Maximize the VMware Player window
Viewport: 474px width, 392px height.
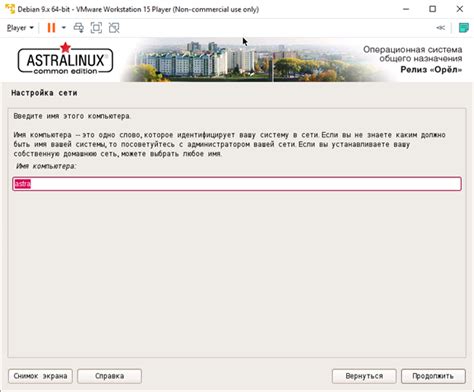pos(432,9)
